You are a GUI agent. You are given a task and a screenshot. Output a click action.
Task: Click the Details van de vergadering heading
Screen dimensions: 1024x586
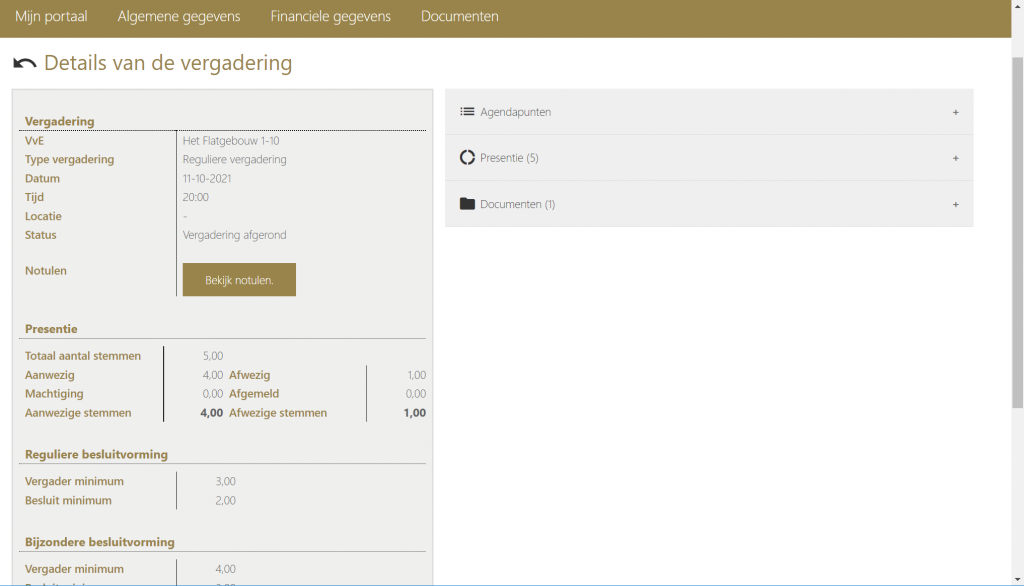(168, 64)
